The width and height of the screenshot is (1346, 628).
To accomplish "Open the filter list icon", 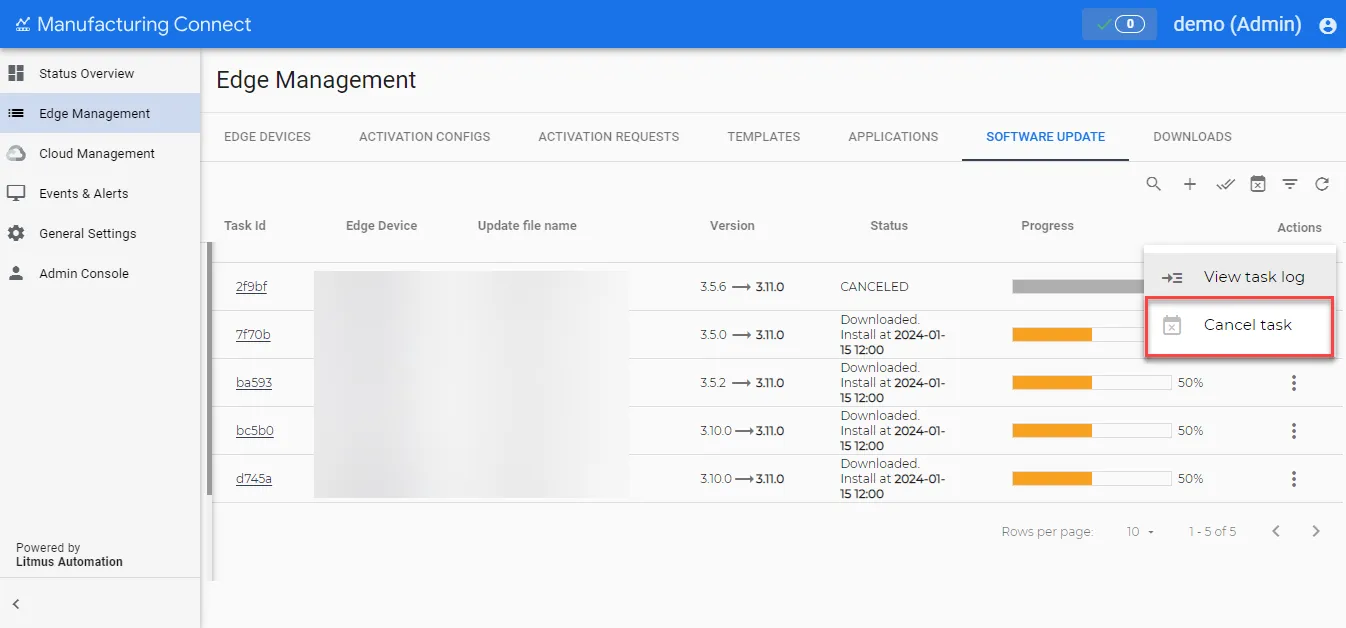I will (x=1290, y=184).
